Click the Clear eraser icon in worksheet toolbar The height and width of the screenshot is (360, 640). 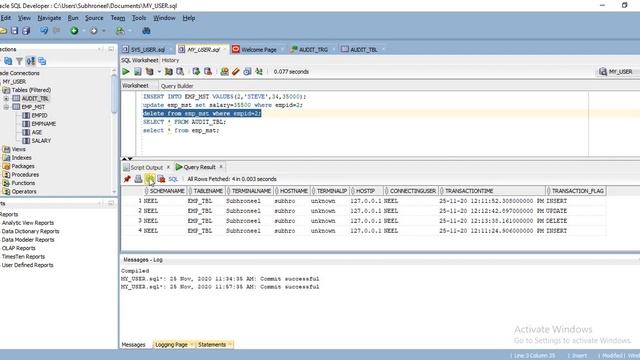(236, 72)
